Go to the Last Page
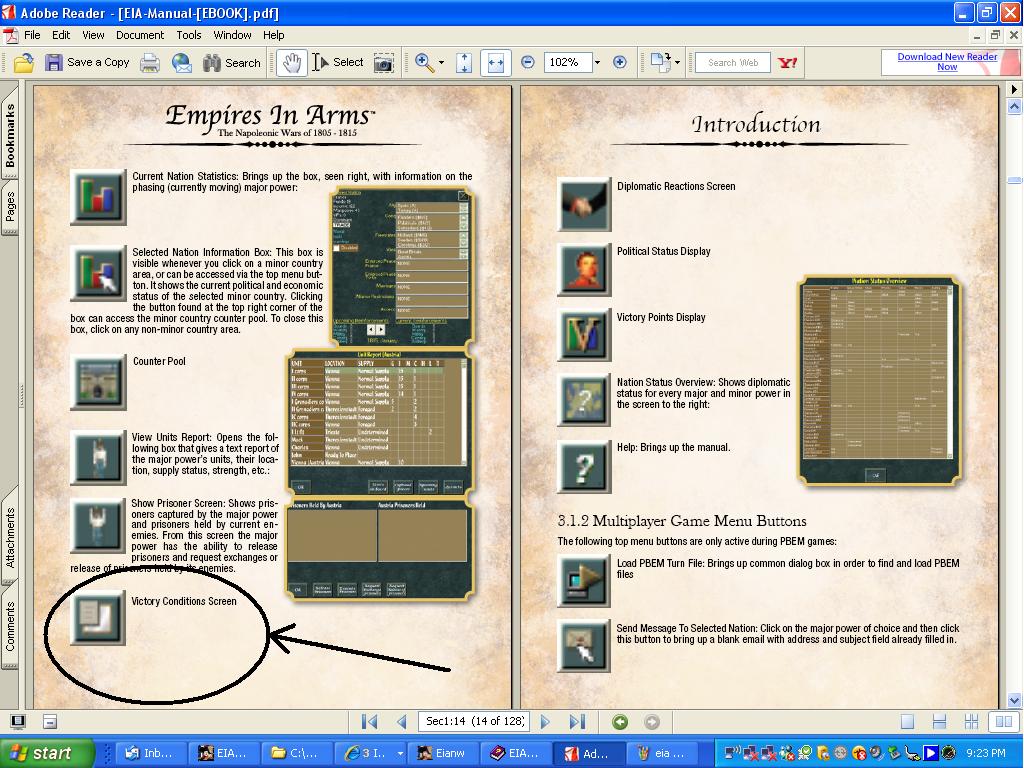This screenshot has width=1024, height=768. point(577,722)
